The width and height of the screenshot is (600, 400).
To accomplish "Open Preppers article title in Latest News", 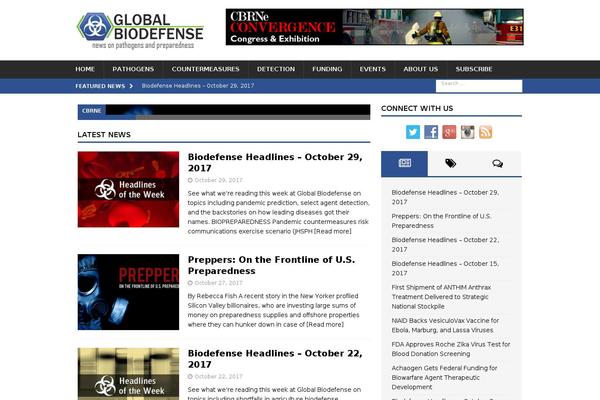I will 271,265.
